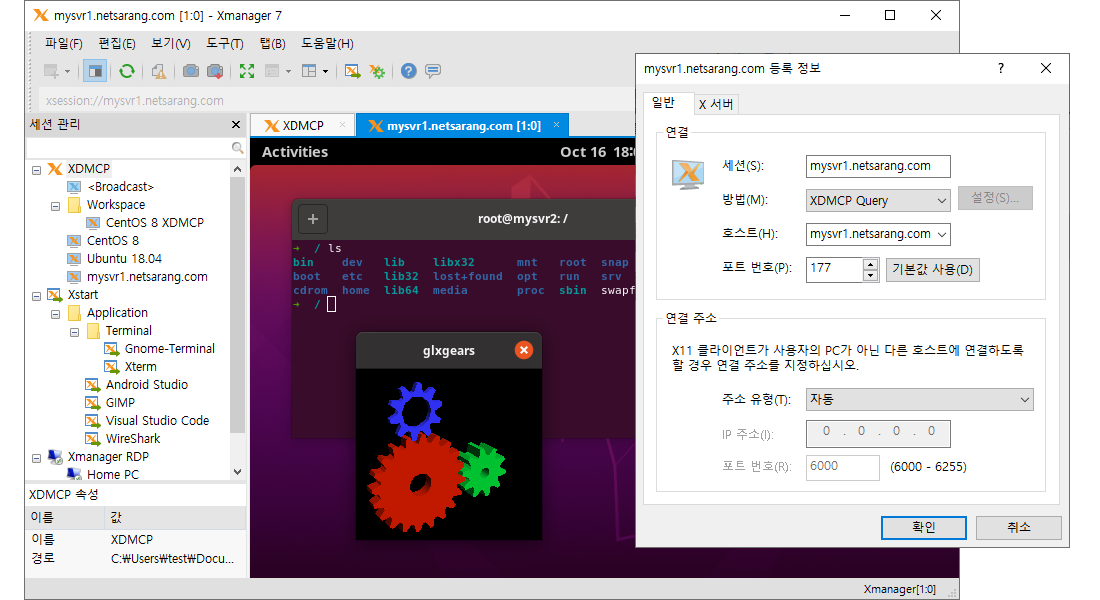Collapse the Terminal folder node
This screenshot has width=1100, height=600.
coord(74,332)
